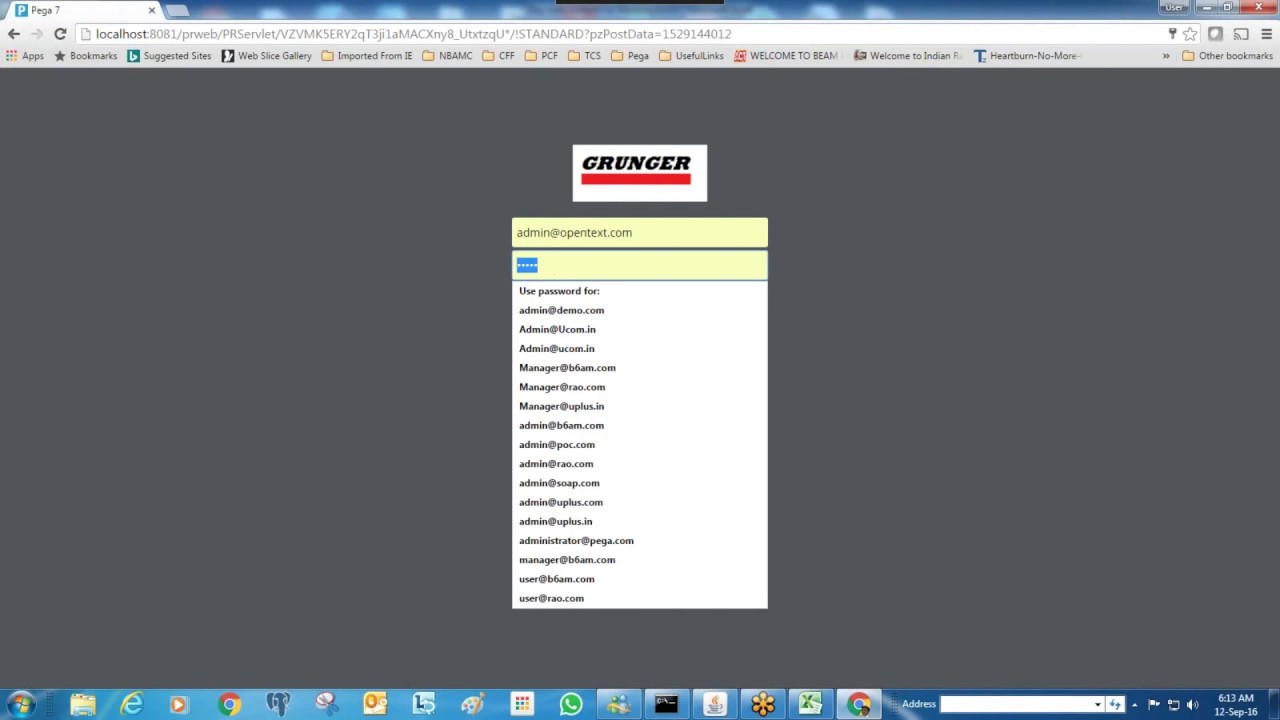Open the Java taskbar icon

(715, 704)
